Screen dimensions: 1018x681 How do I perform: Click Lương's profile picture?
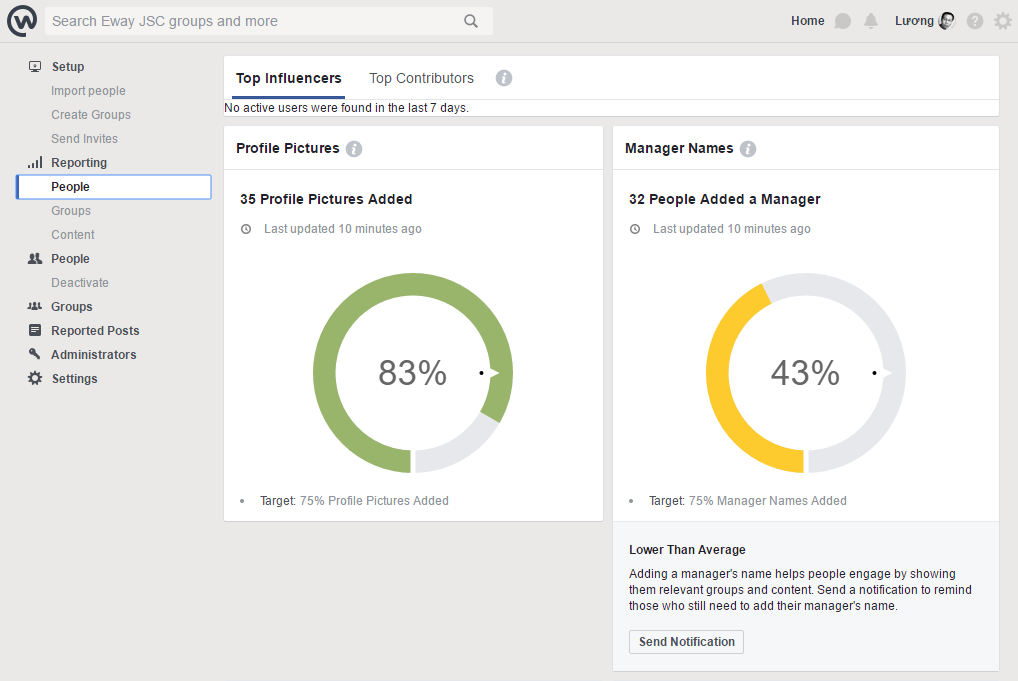click(947, 21)
